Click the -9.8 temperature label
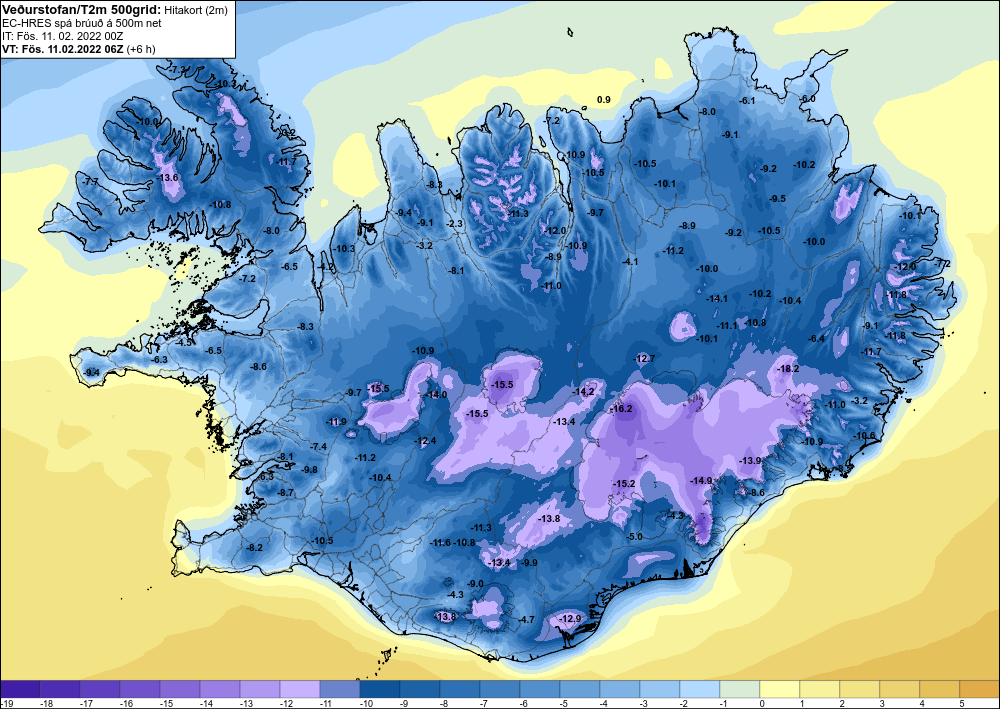The width and height of the screenshot is (1000, 709). [x=310, y=469]
